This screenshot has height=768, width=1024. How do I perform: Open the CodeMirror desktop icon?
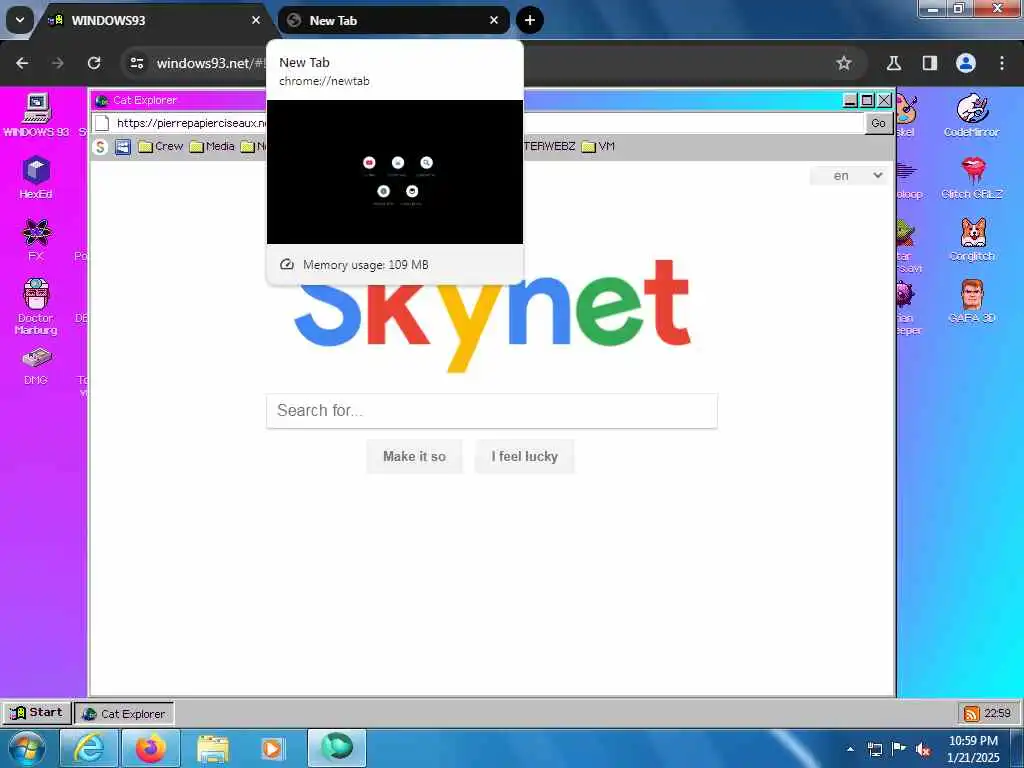pyautogui.click(x=972, y=115)
